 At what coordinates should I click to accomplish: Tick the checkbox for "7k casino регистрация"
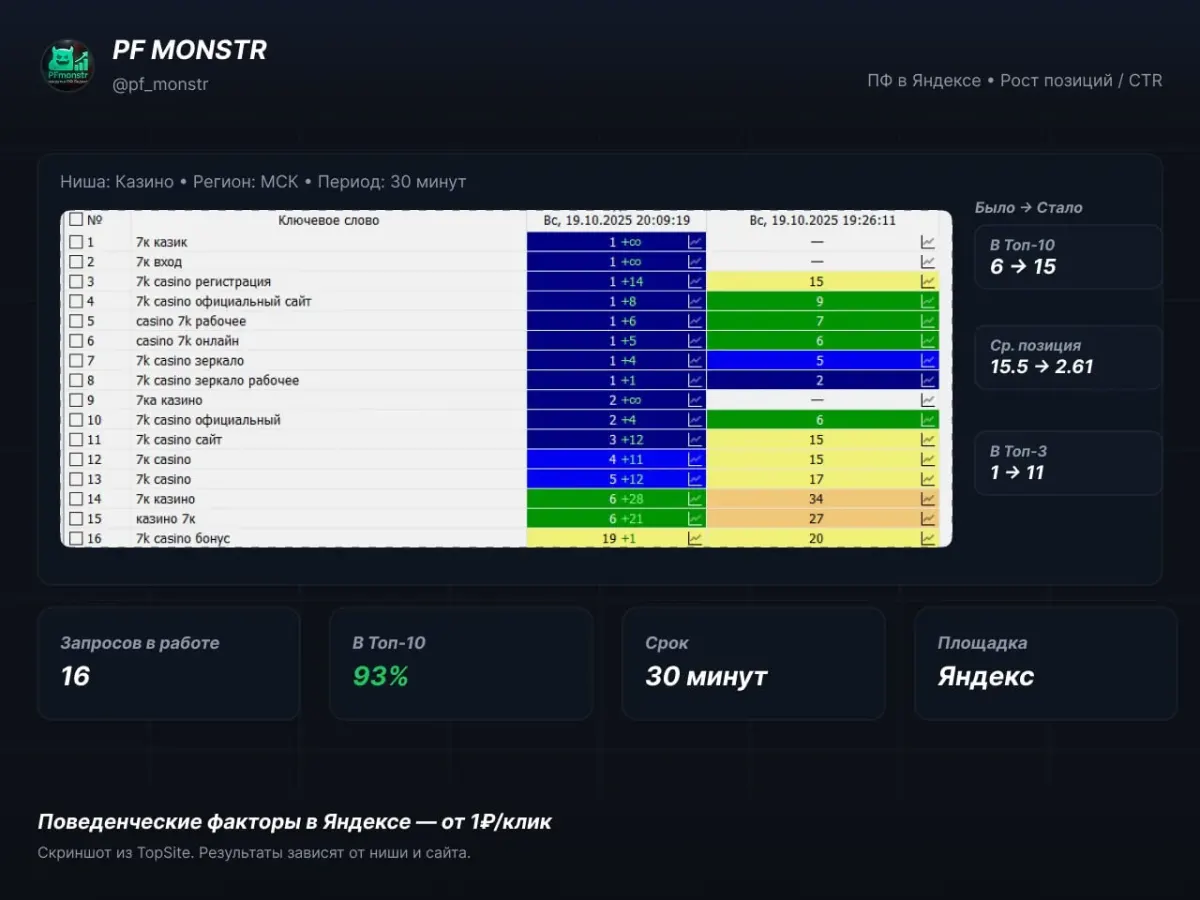point(76,282)
